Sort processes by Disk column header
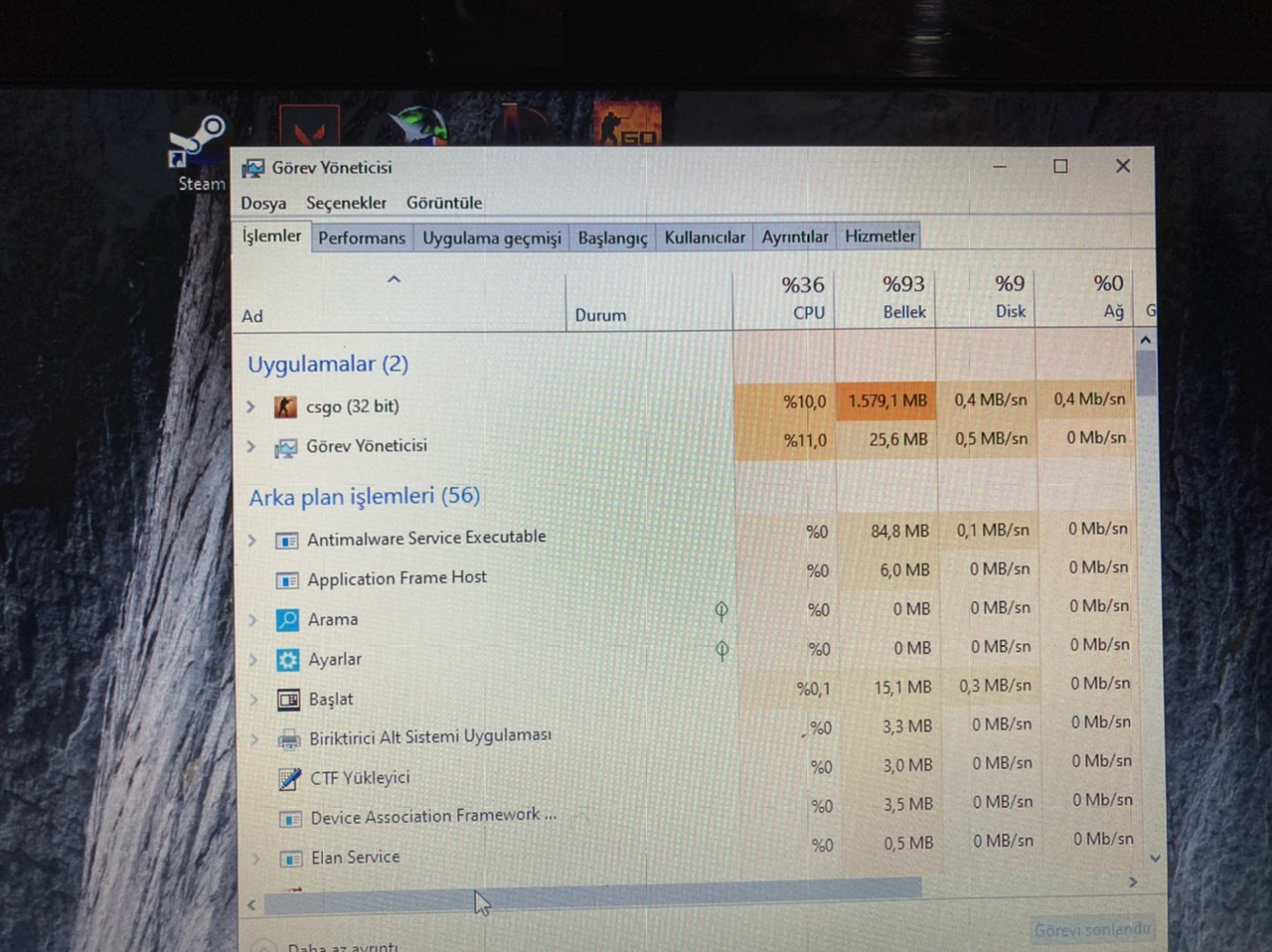This screenshot has height=952, width=1272. [x=986, y=297]
